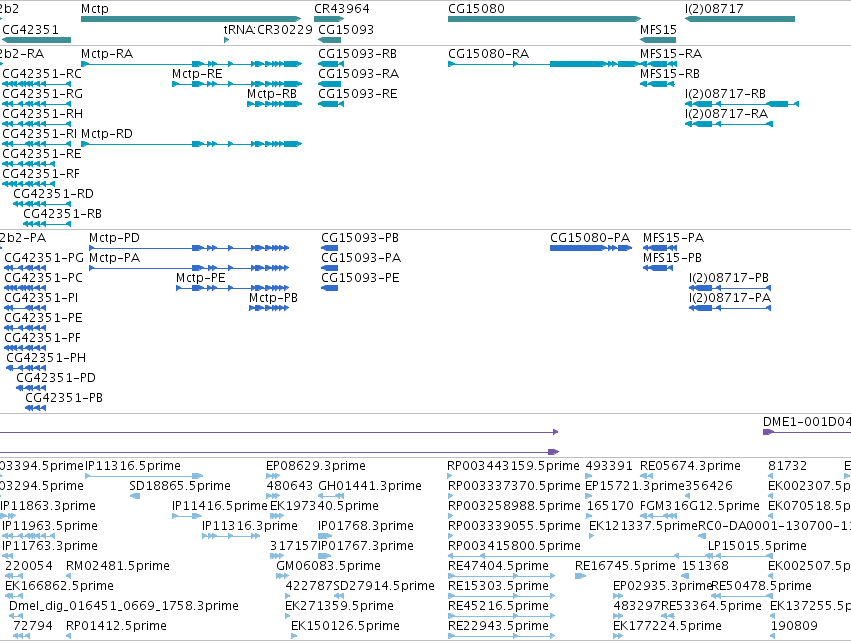Screen dimensions: 851x641
Task: Select transcript CG42351-RH
Action: coord(43,114)
